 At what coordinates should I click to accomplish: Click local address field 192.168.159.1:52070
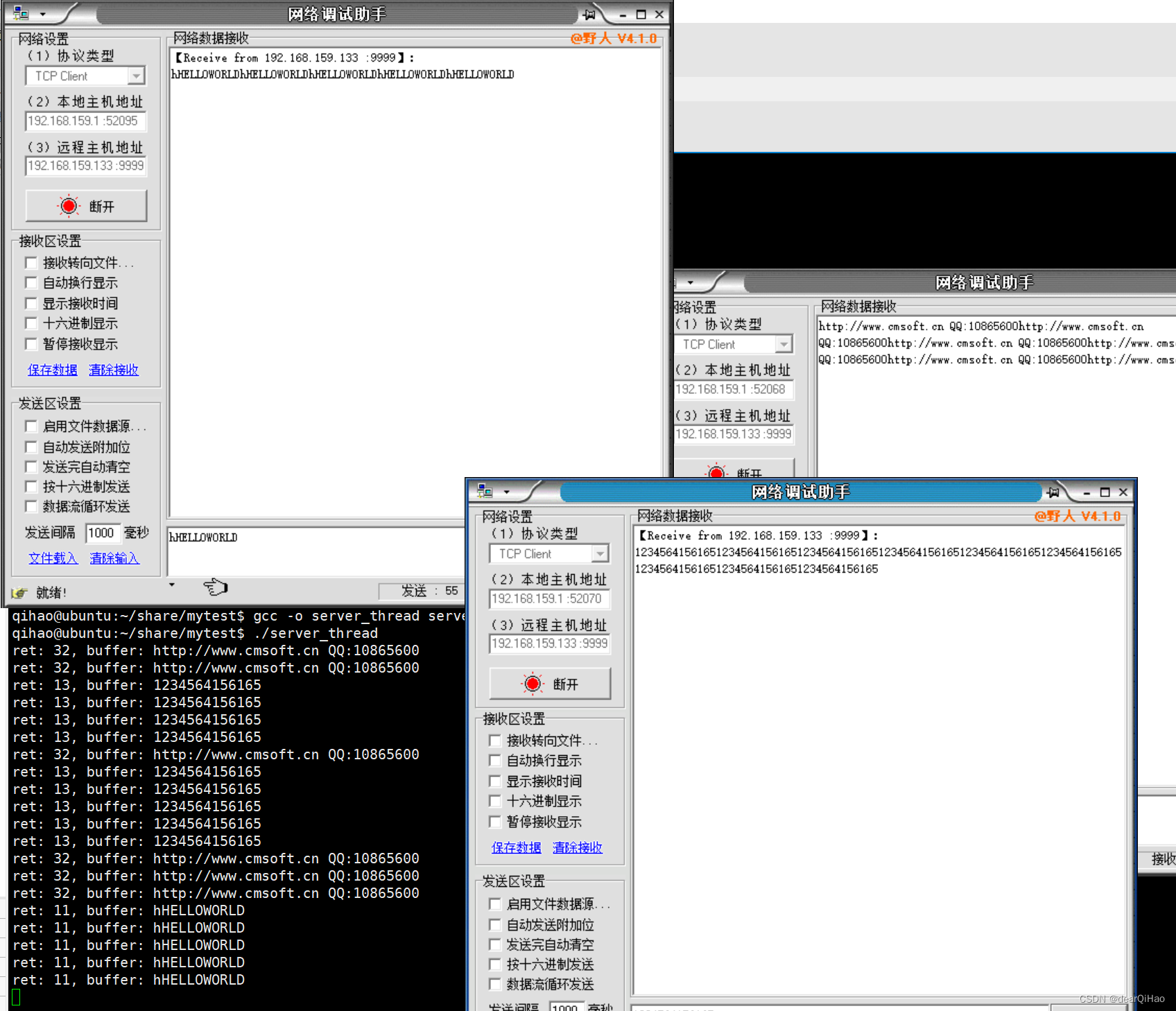550,599
